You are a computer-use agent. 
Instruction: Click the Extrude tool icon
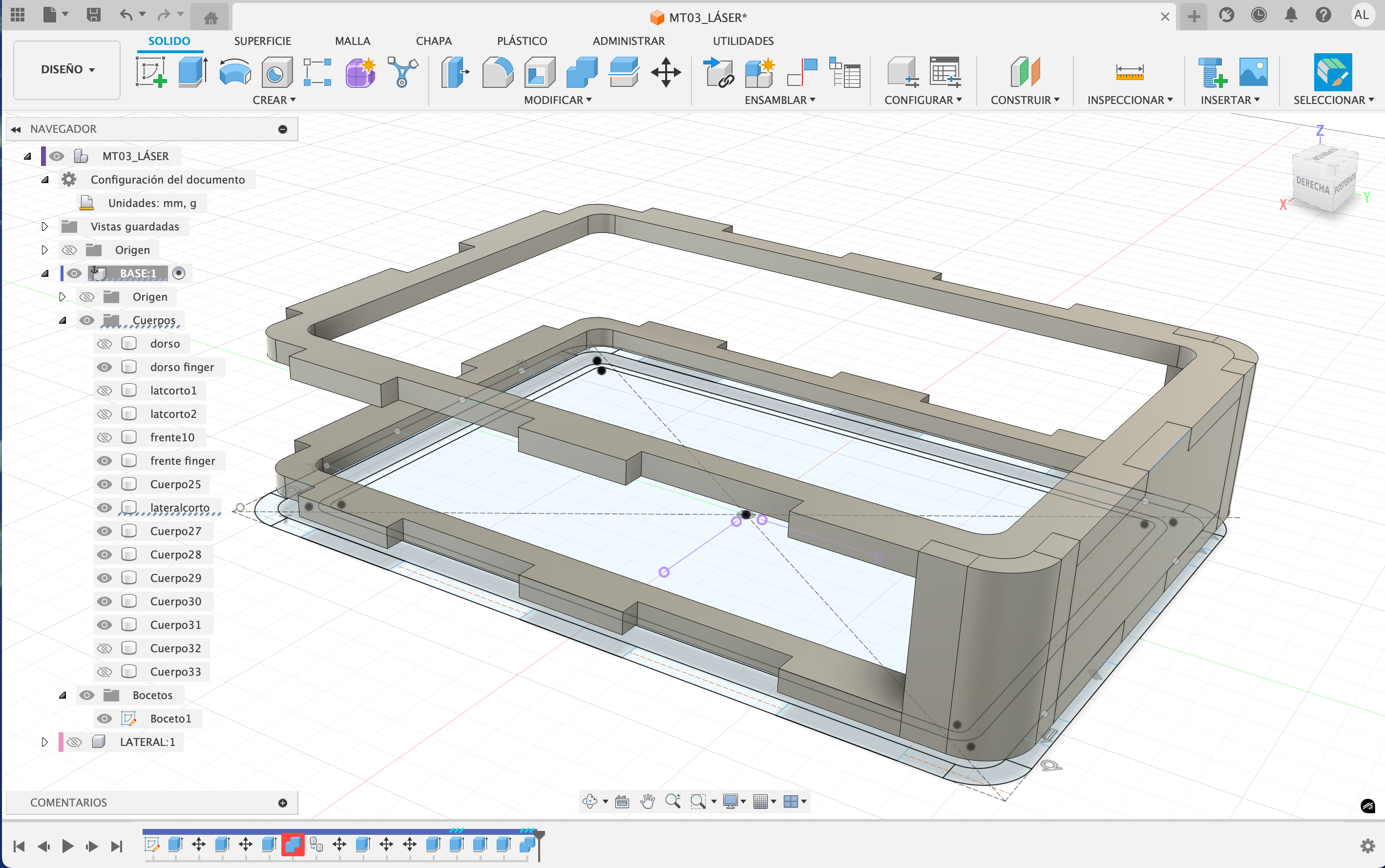[192, 72]
